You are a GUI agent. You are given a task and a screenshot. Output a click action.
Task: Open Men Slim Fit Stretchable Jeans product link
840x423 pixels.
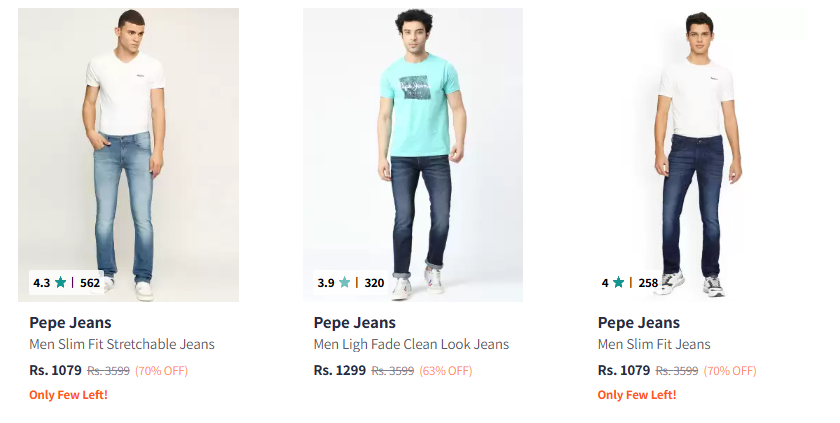point(122,345)
